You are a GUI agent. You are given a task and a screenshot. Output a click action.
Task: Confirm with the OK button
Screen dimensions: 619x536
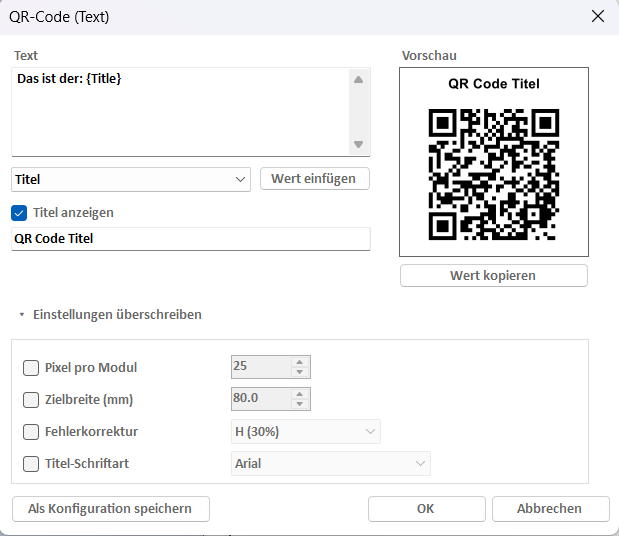pos(426,509)
